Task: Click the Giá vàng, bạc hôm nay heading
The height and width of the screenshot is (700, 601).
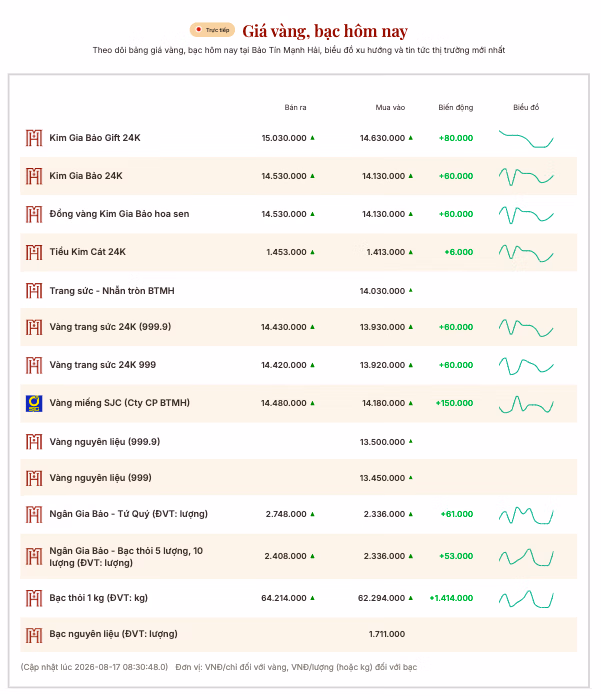Action: [x=325, y=31]
